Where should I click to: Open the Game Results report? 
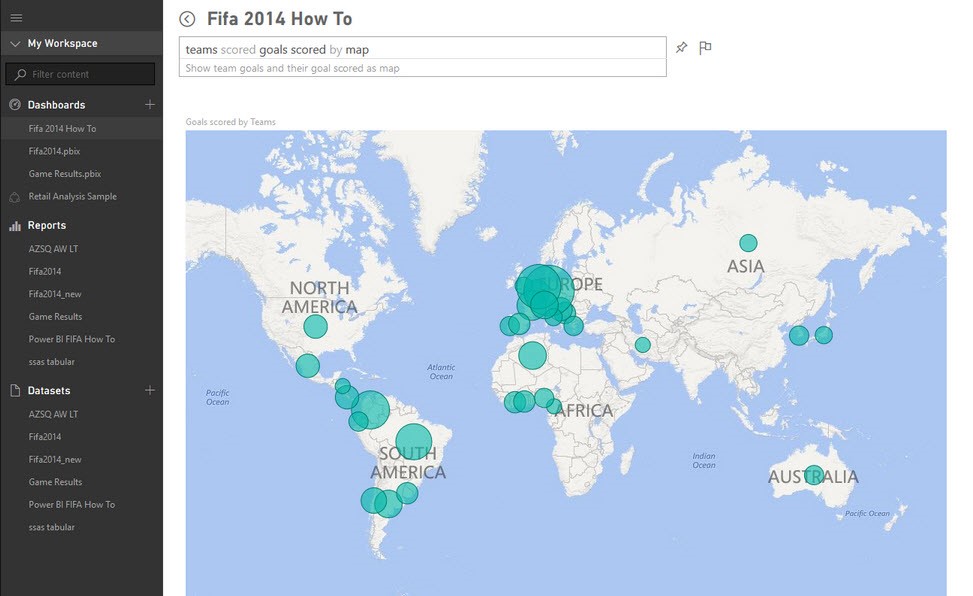[55, 317]
